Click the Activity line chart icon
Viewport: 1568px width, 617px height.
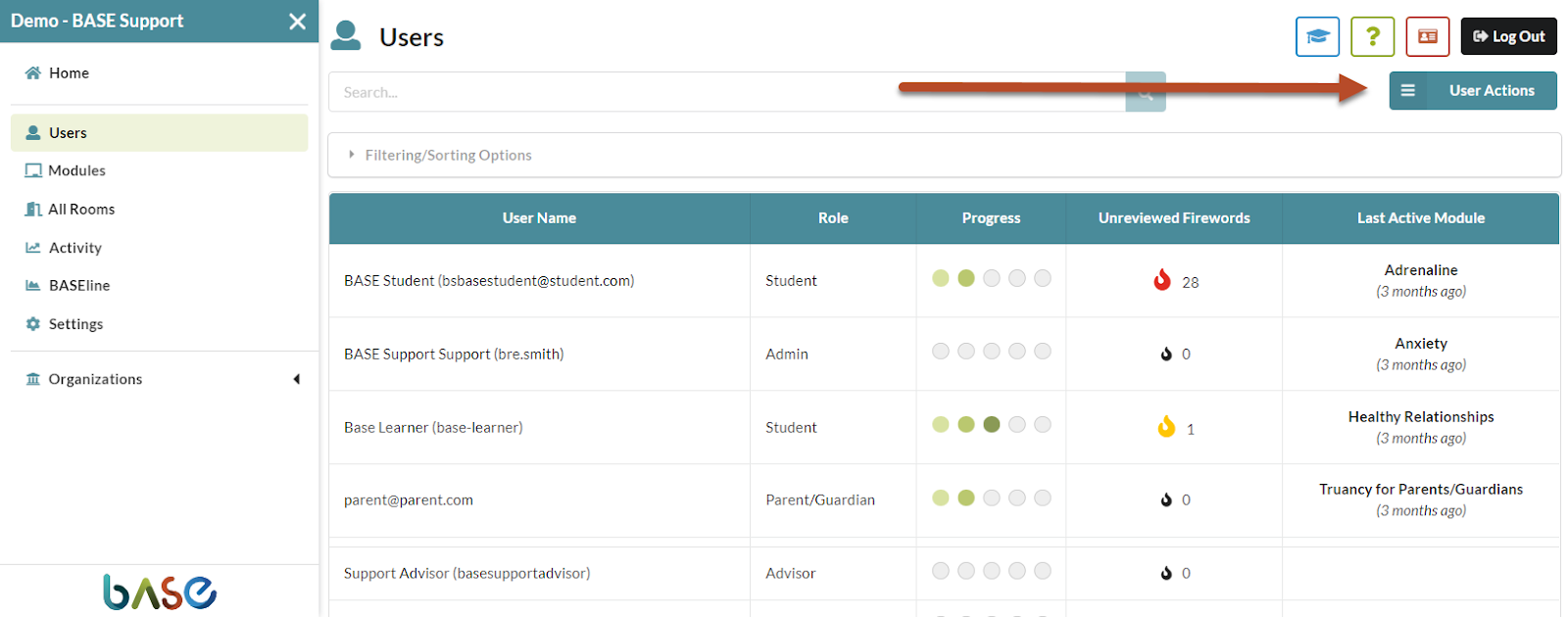tap(33, 248)
